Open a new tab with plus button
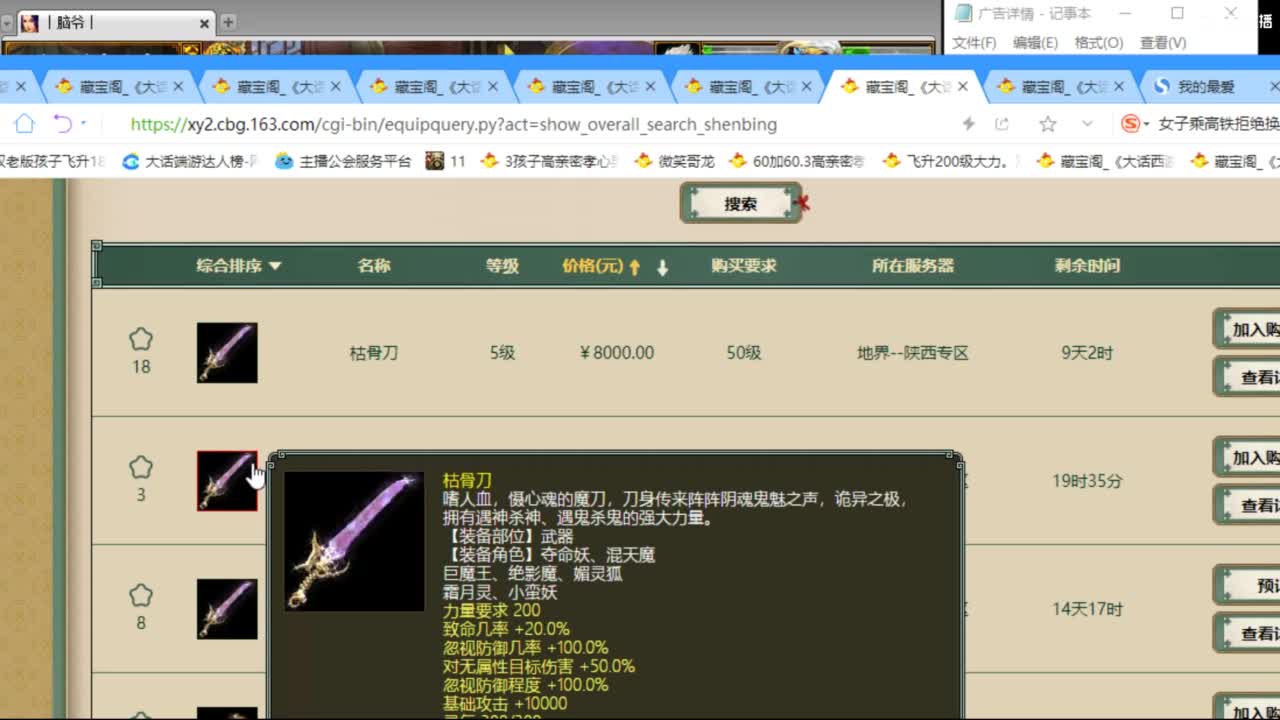 [x=227, y=22]
